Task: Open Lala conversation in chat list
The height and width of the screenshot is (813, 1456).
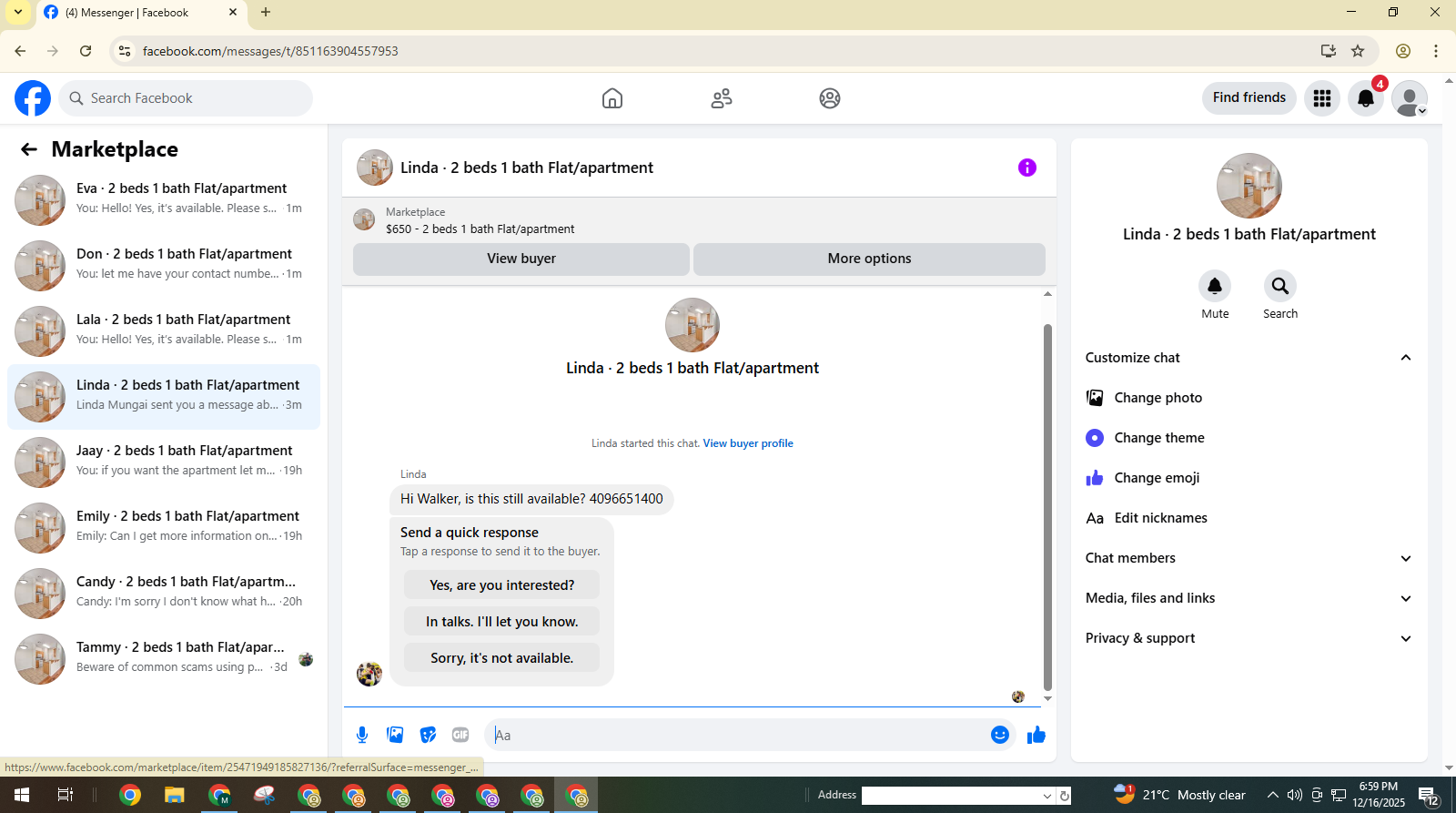Action: point(164,330)
